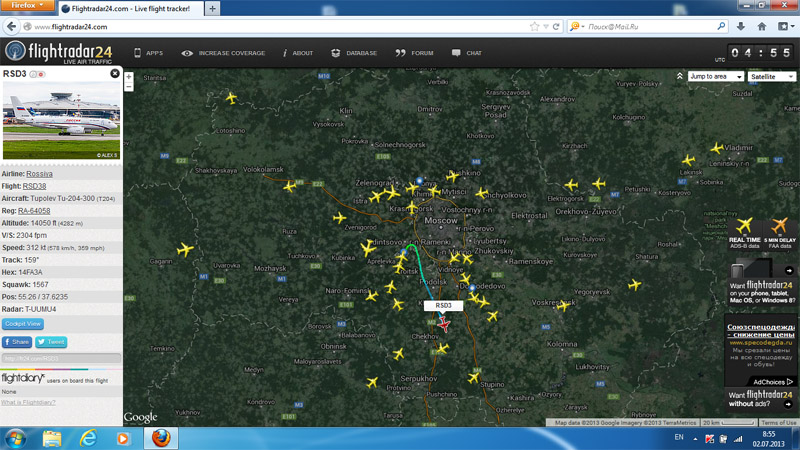The height and width of the screenshot is (450, 800).
Task: Select the plane near Staritsa
Action: pyautogui.click(x=232, y=97)
